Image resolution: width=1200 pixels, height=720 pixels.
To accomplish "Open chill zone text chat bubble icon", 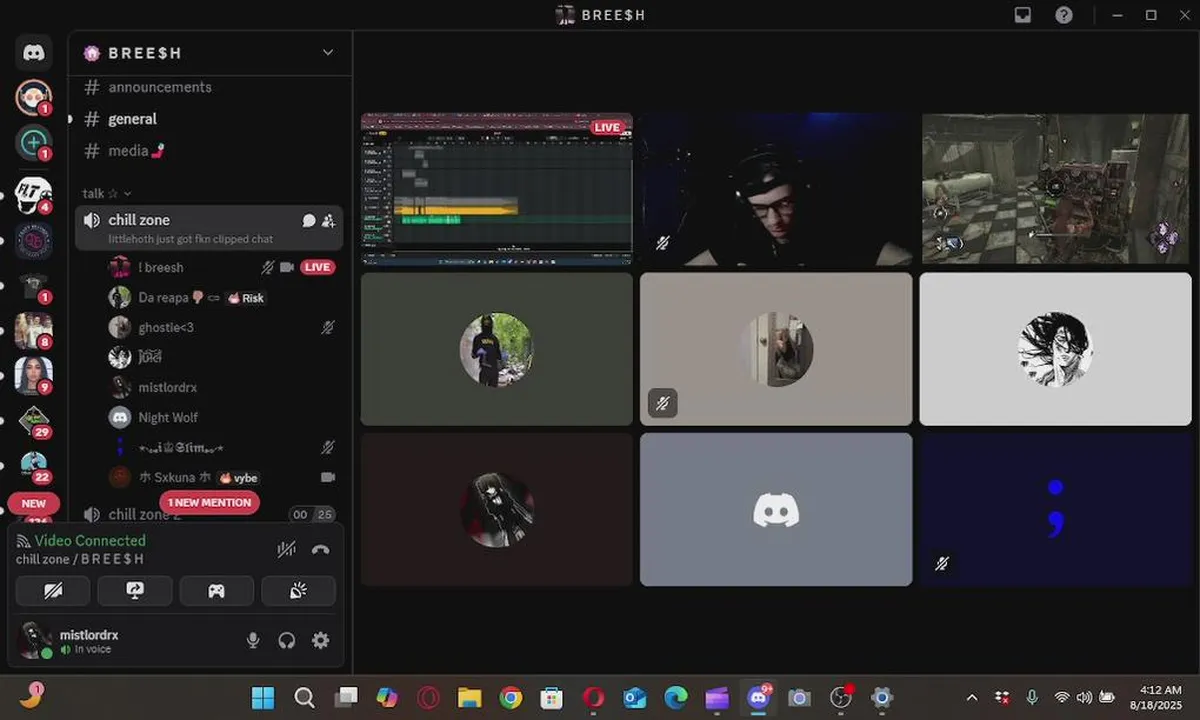I will [x=309, y=220].
